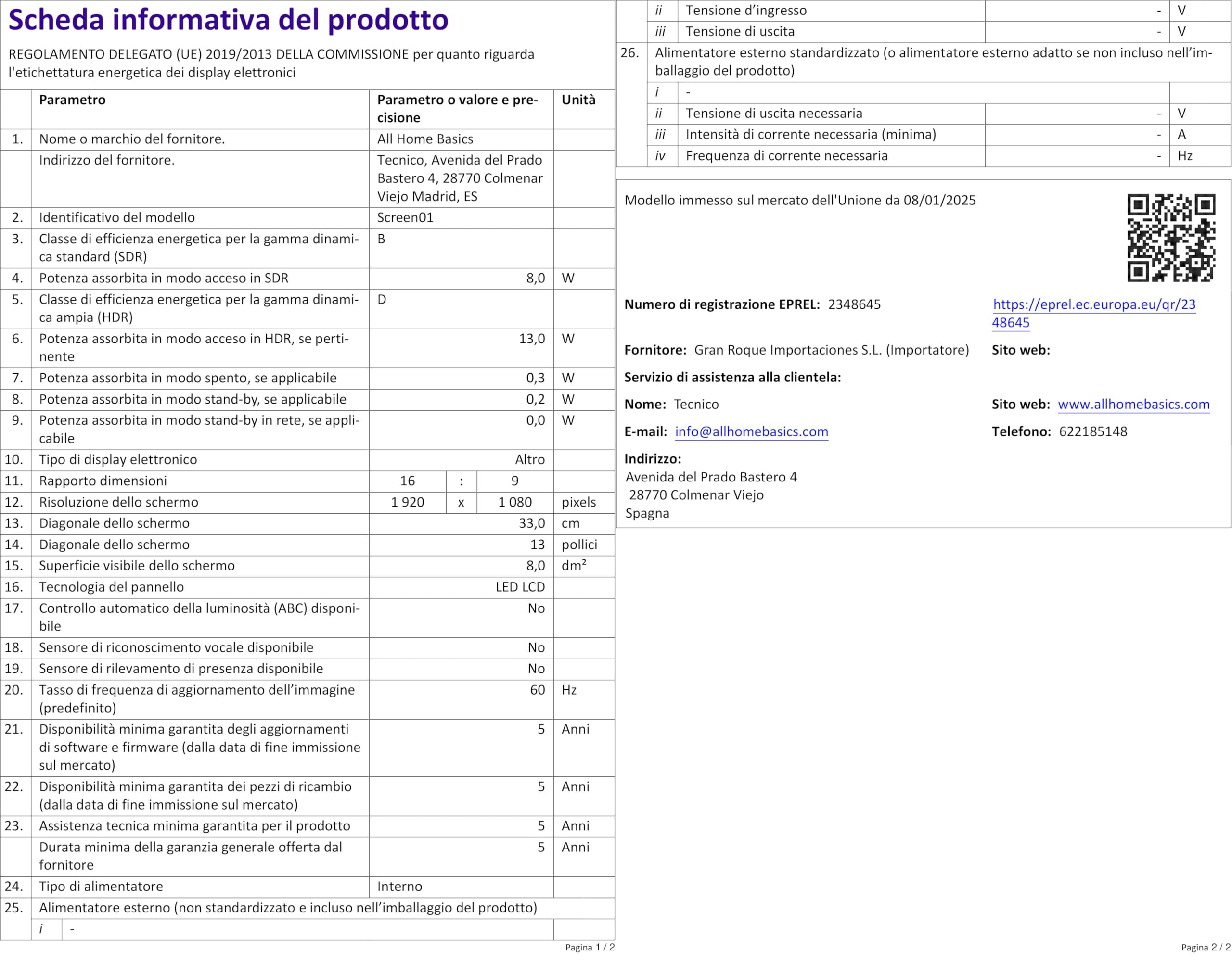Open the www.allhomebasics.com website link
The image size is (1232, 963).
coord(1133,404)
